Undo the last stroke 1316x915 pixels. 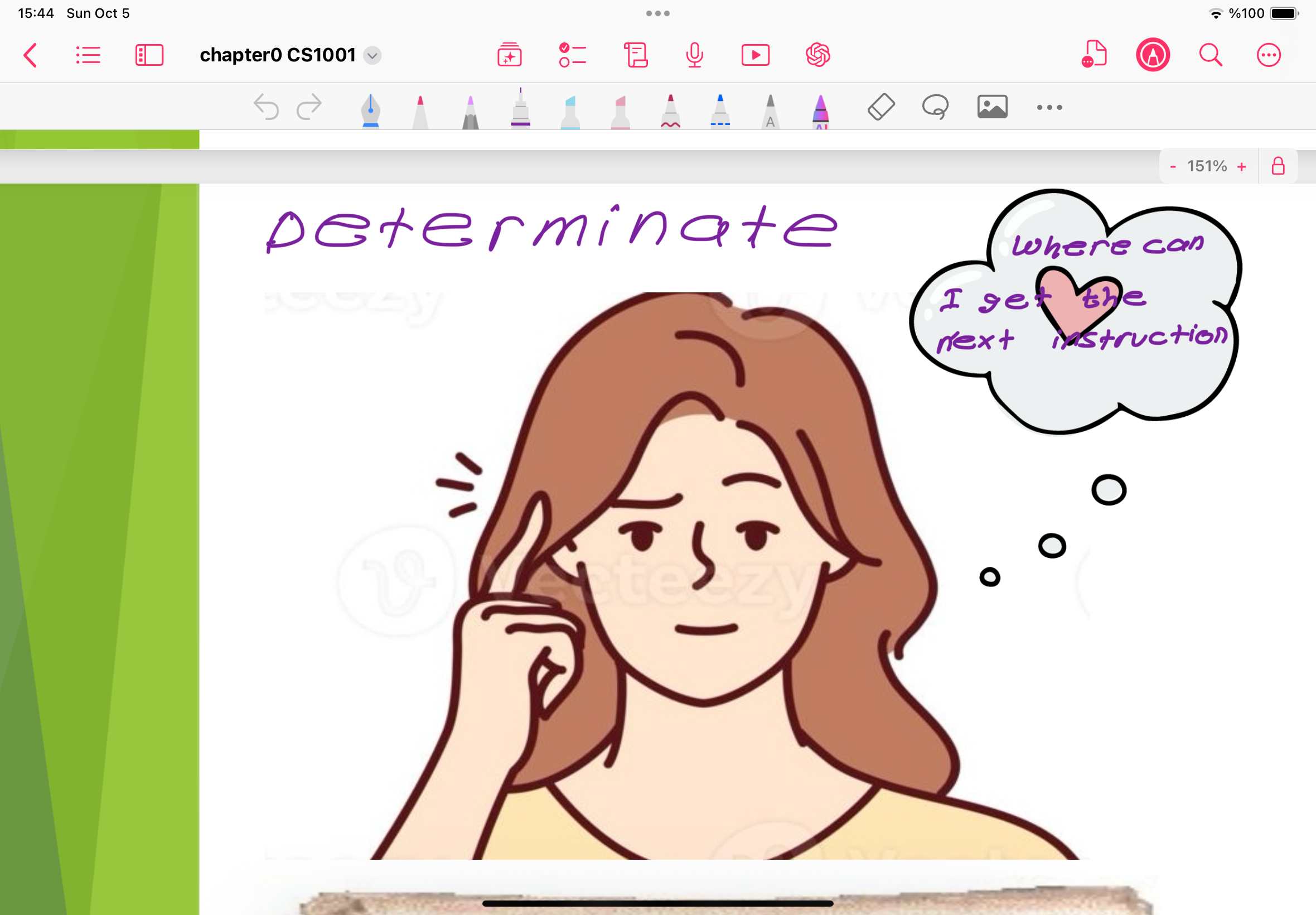pos(267,107)
